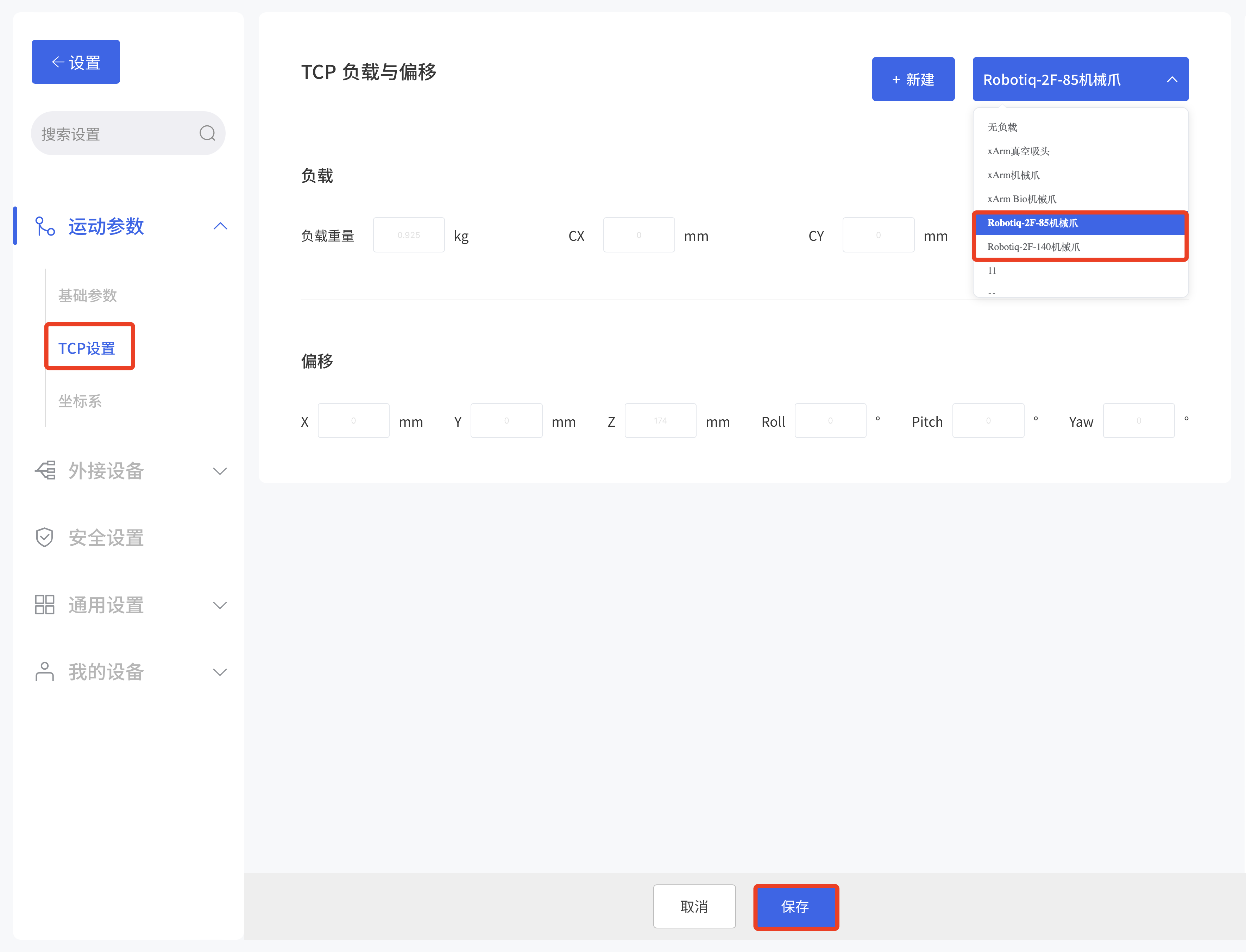Open the 我的设备 menu label
This screenshot has height=952, width=1246.
coord(106,671)
